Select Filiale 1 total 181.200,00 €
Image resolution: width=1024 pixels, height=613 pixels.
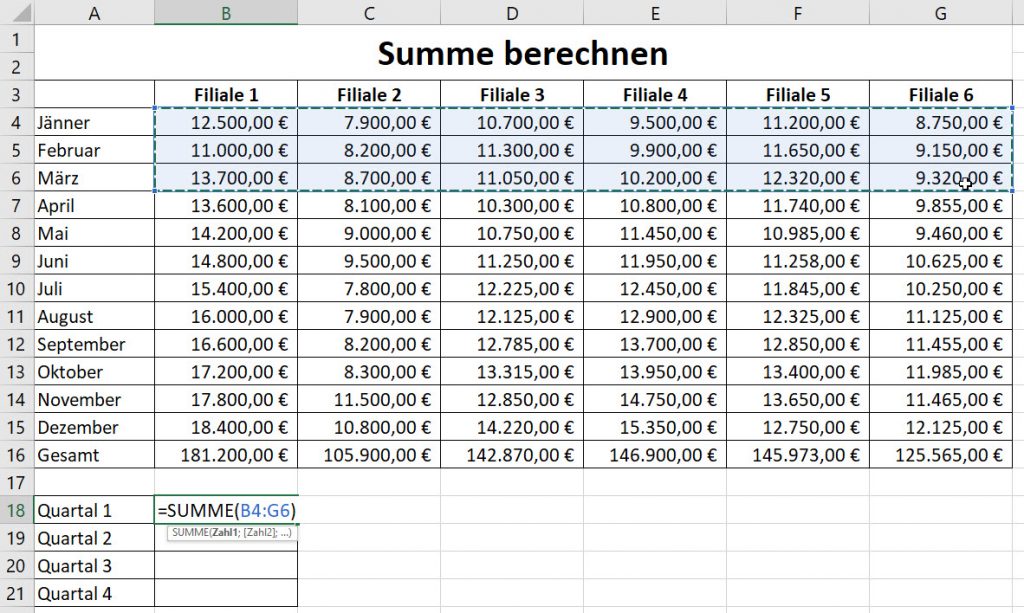point(226,455)
